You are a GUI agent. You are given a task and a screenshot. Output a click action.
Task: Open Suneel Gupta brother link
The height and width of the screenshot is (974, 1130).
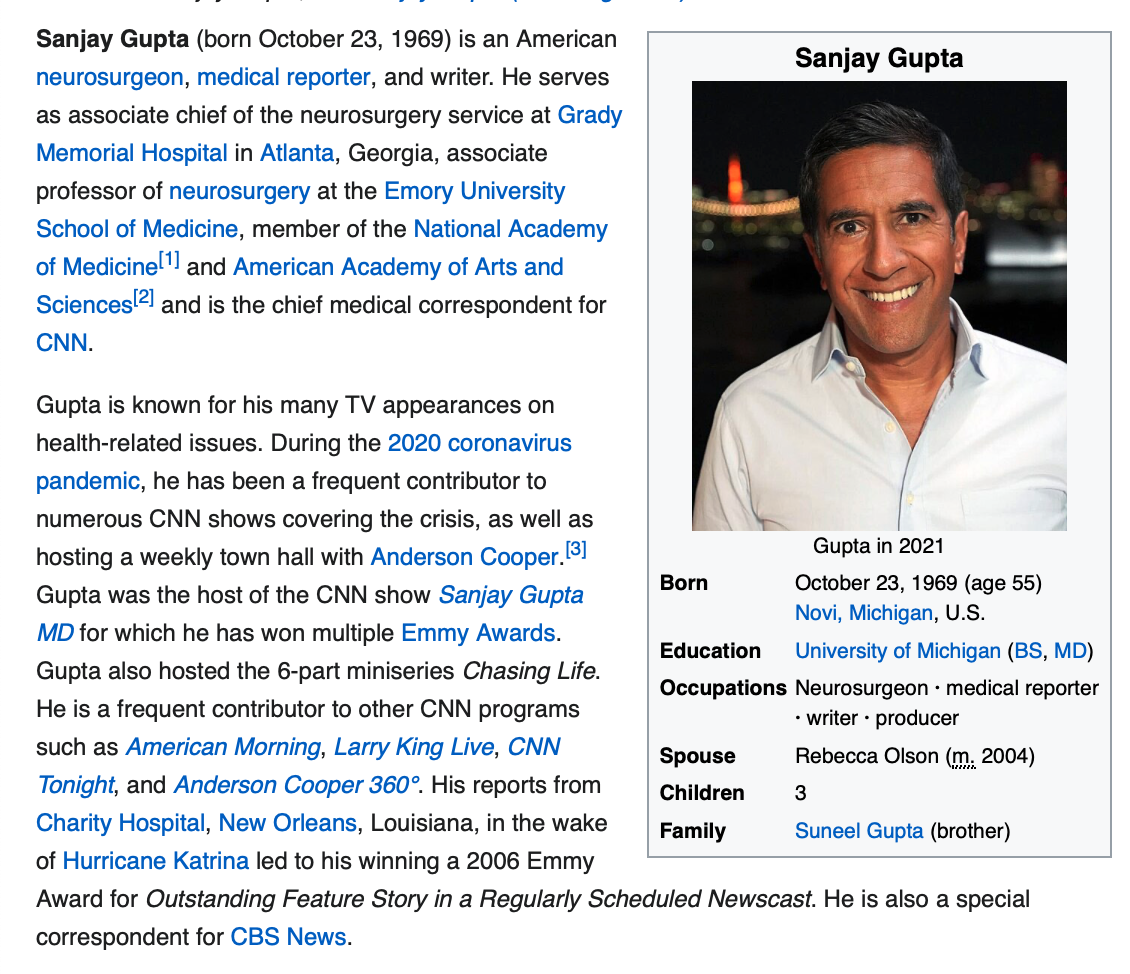coord(859,831)
